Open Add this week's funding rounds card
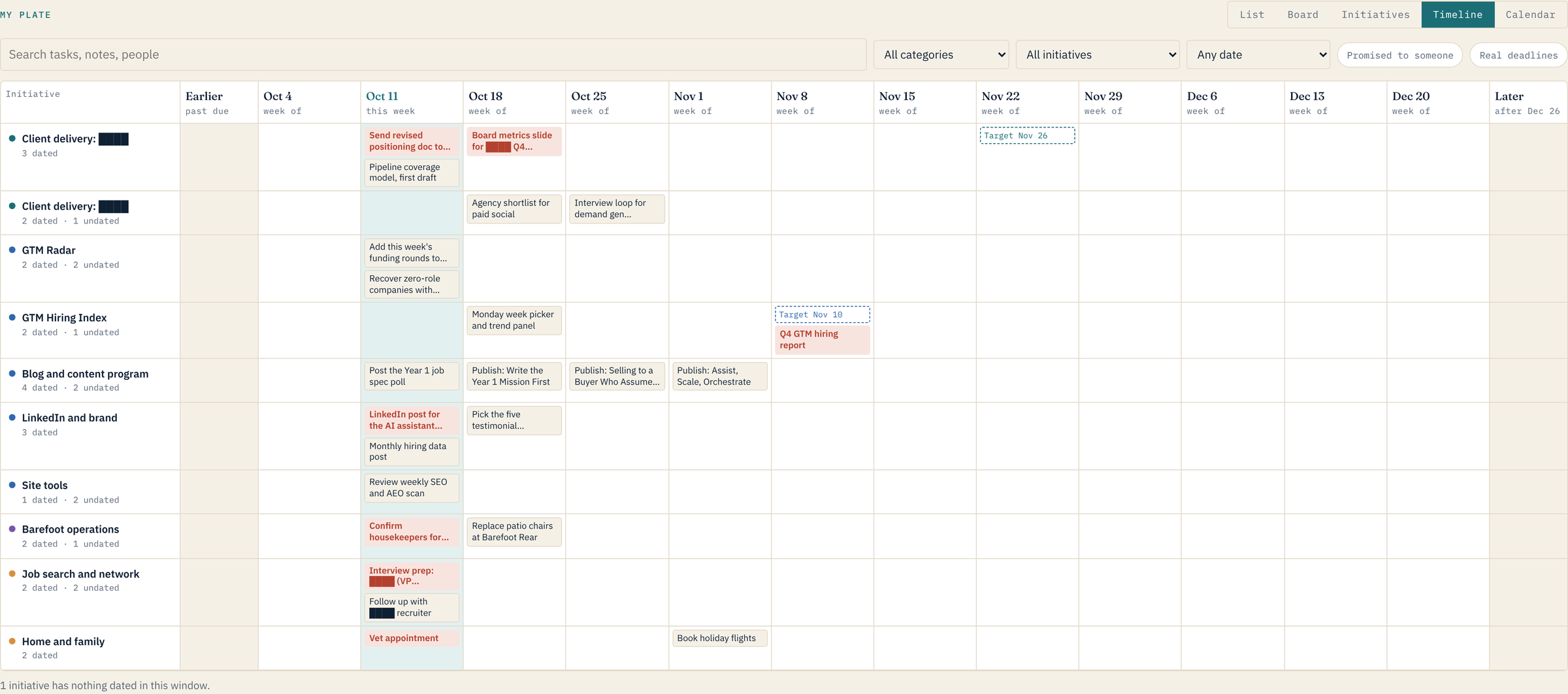The width and height of the screenshot is (1568, 694). 412,252
